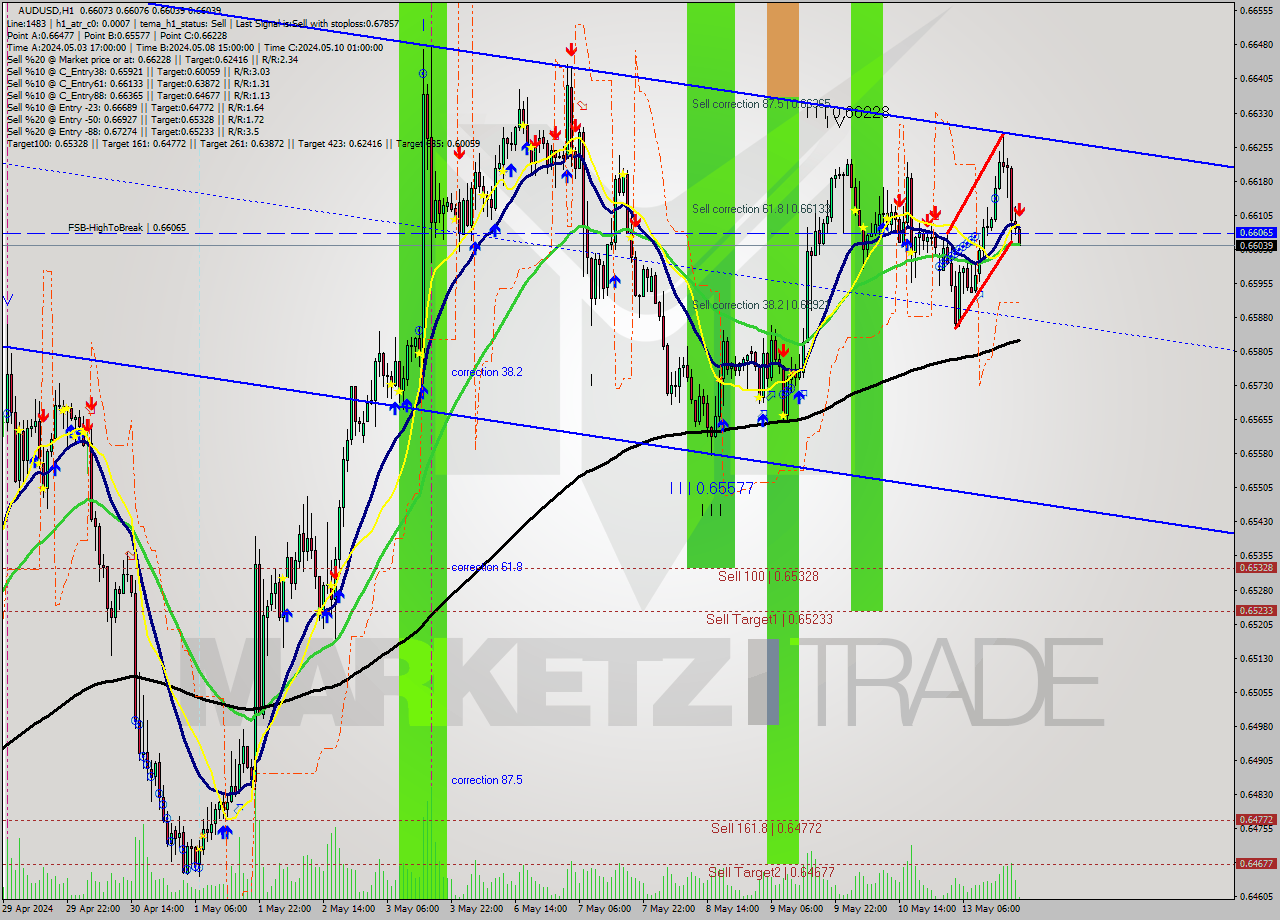Click the 0.66039 current price tag
The height and width of the screenshot is (920, 1280).
click(1256, 245)
